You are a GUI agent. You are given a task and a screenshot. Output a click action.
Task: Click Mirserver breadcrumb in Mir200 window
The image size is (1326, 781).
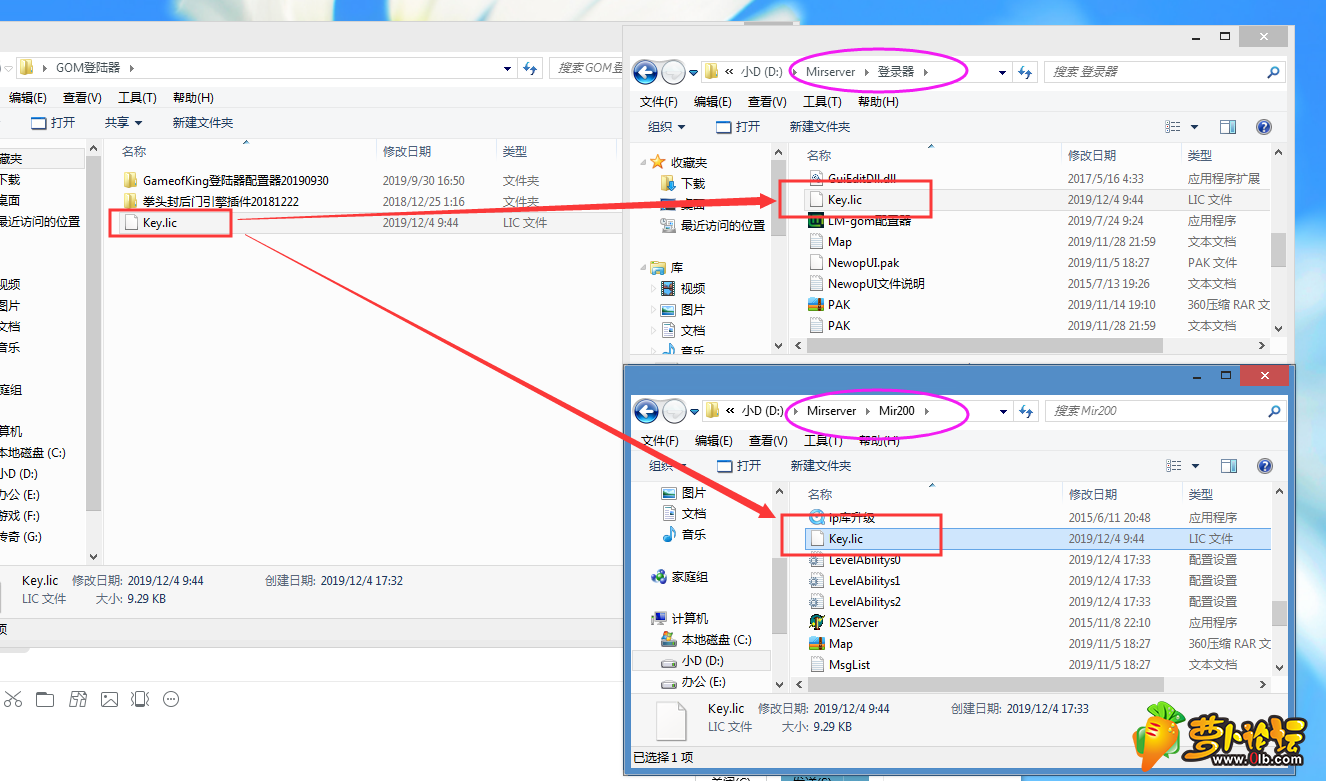832,411
